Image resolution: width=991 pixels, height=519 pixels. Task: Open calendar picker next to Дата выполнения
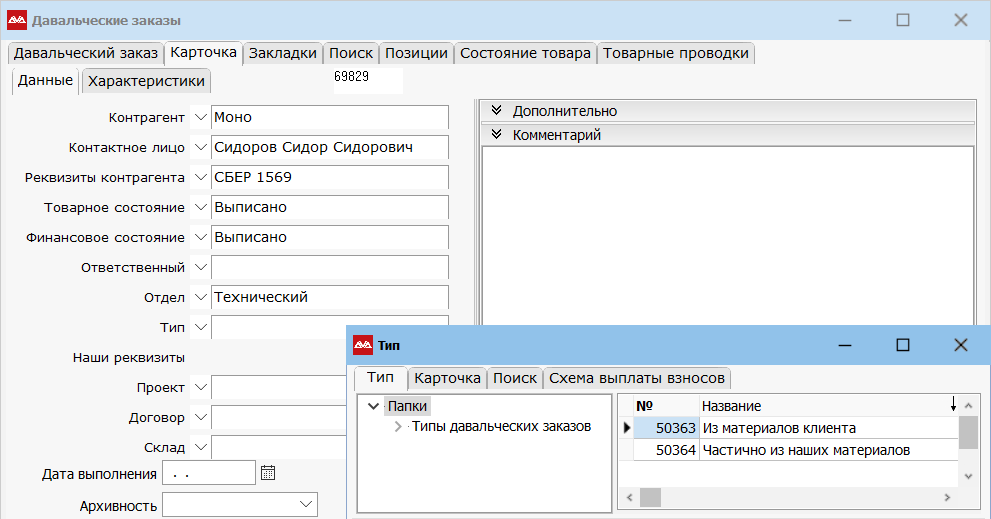point(267,473)
